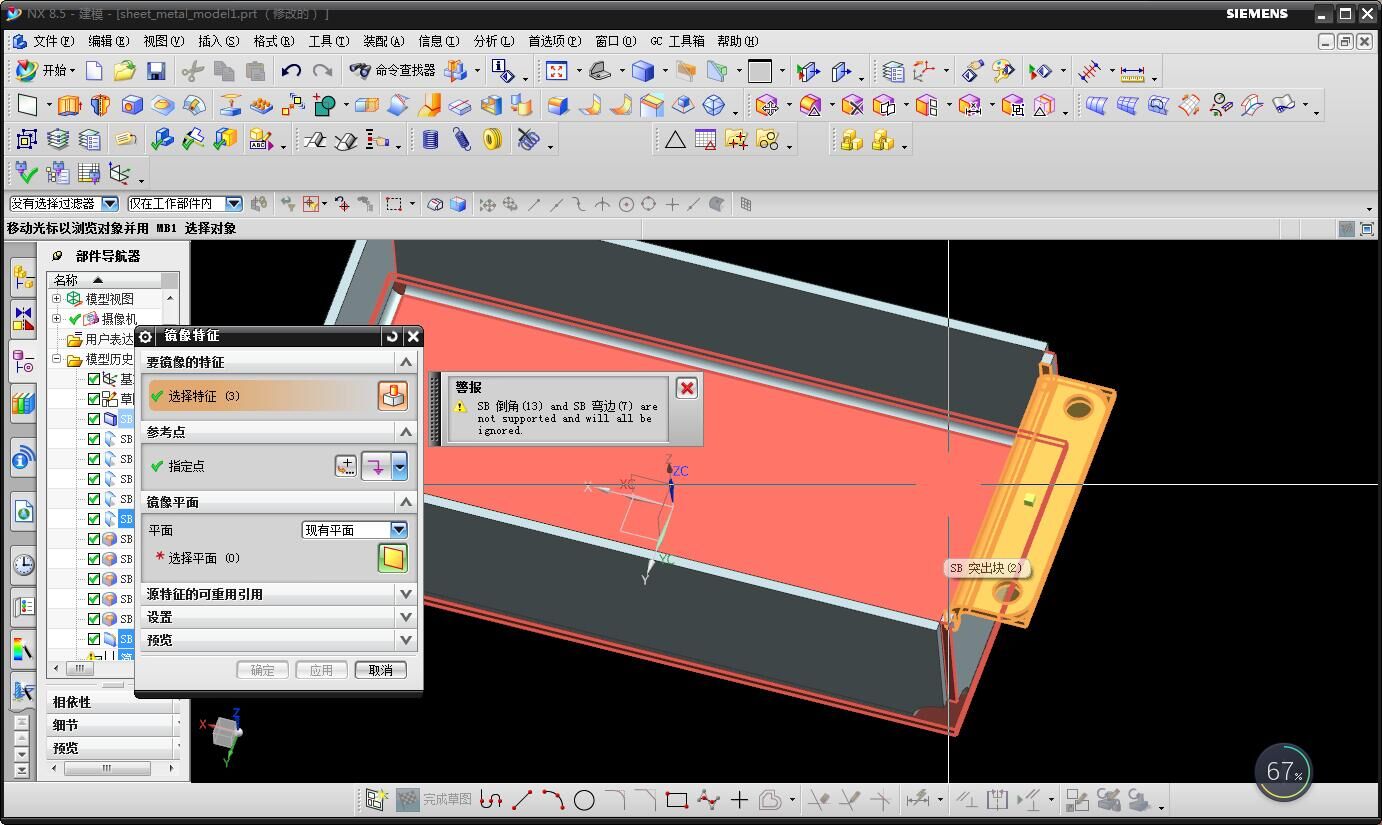Expand the 相依性 panel header
Image resolution: width=1382 pixels, height=825 pixels.
(115, 702)
